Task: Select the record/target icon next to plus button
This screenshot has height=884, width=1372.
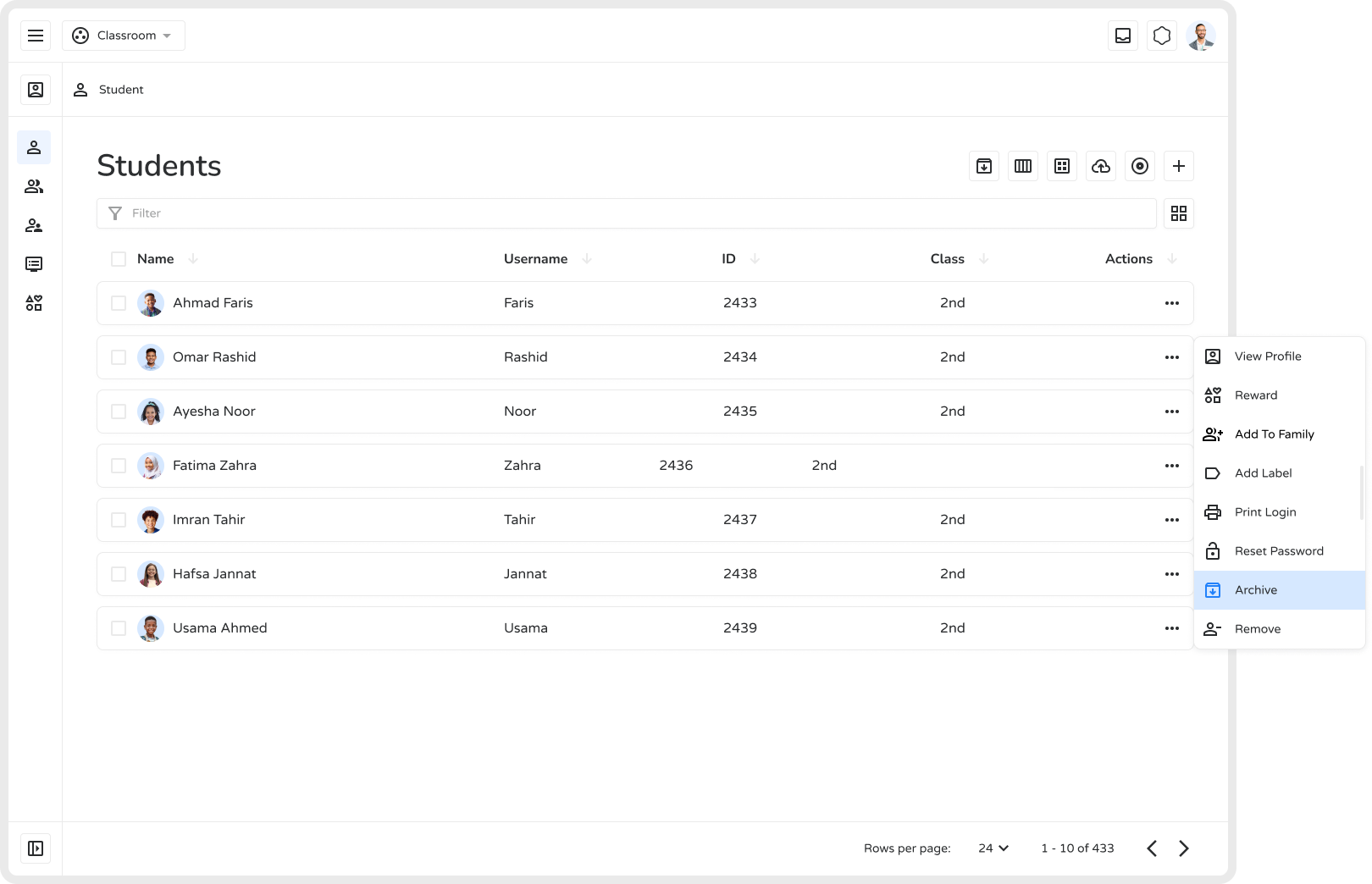Action: click(1139, 166)
